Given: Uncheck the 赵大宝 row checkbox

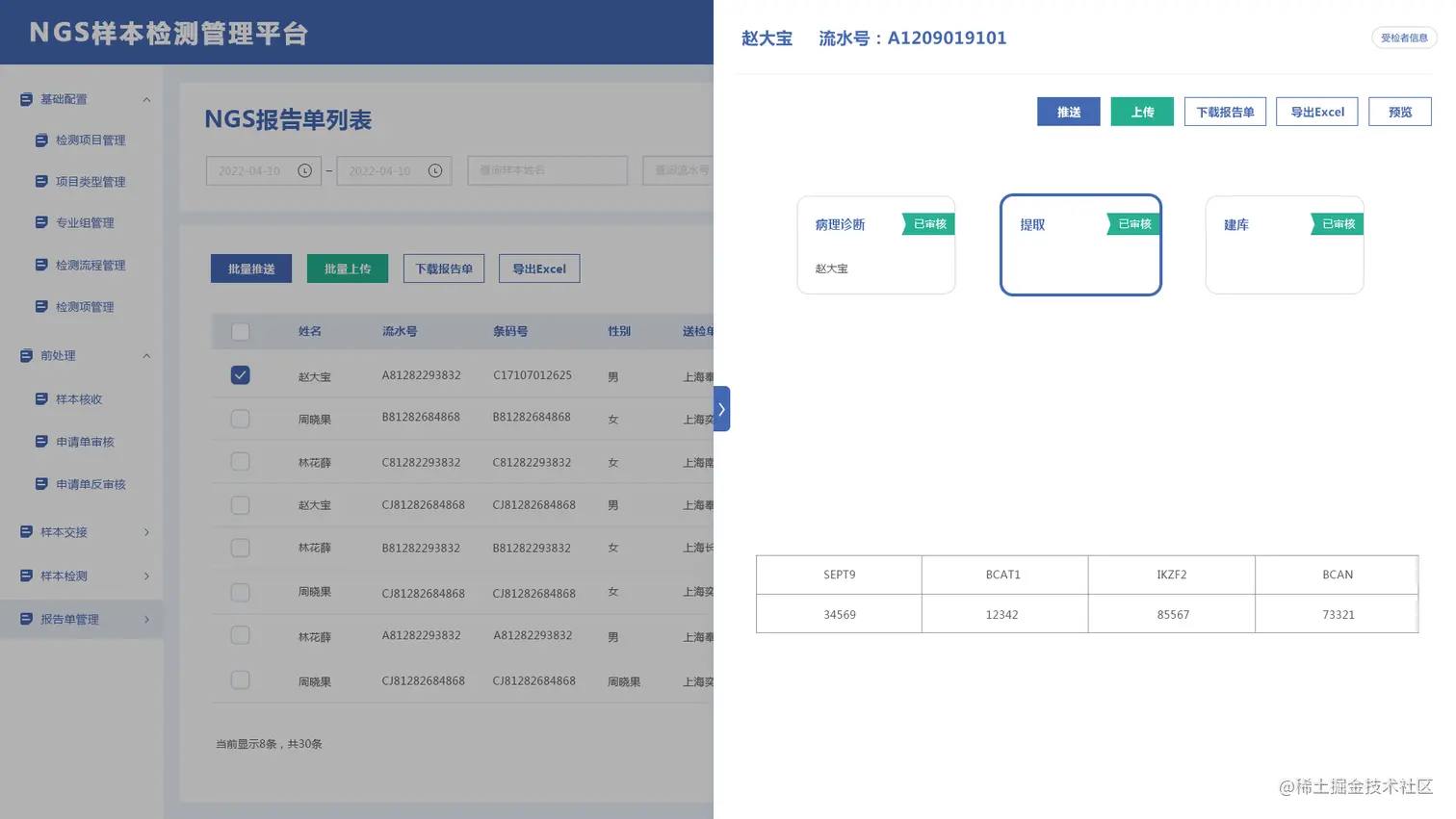Looking at the screenshot, I should [240, 375].
